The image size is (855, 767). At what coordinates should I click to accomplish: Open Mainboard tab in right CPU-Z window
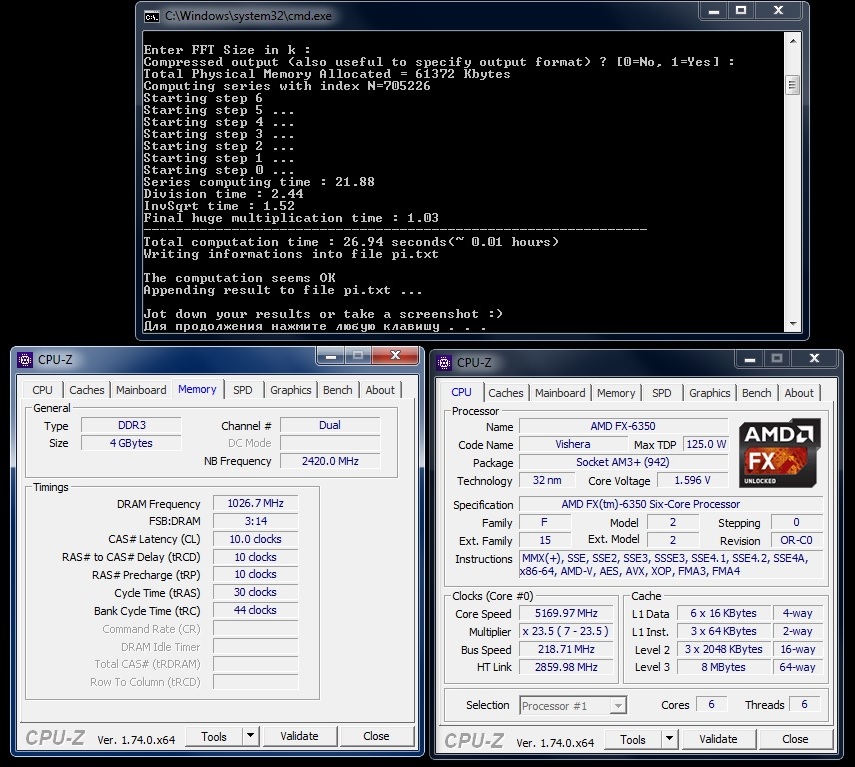[x=560, y=393]
